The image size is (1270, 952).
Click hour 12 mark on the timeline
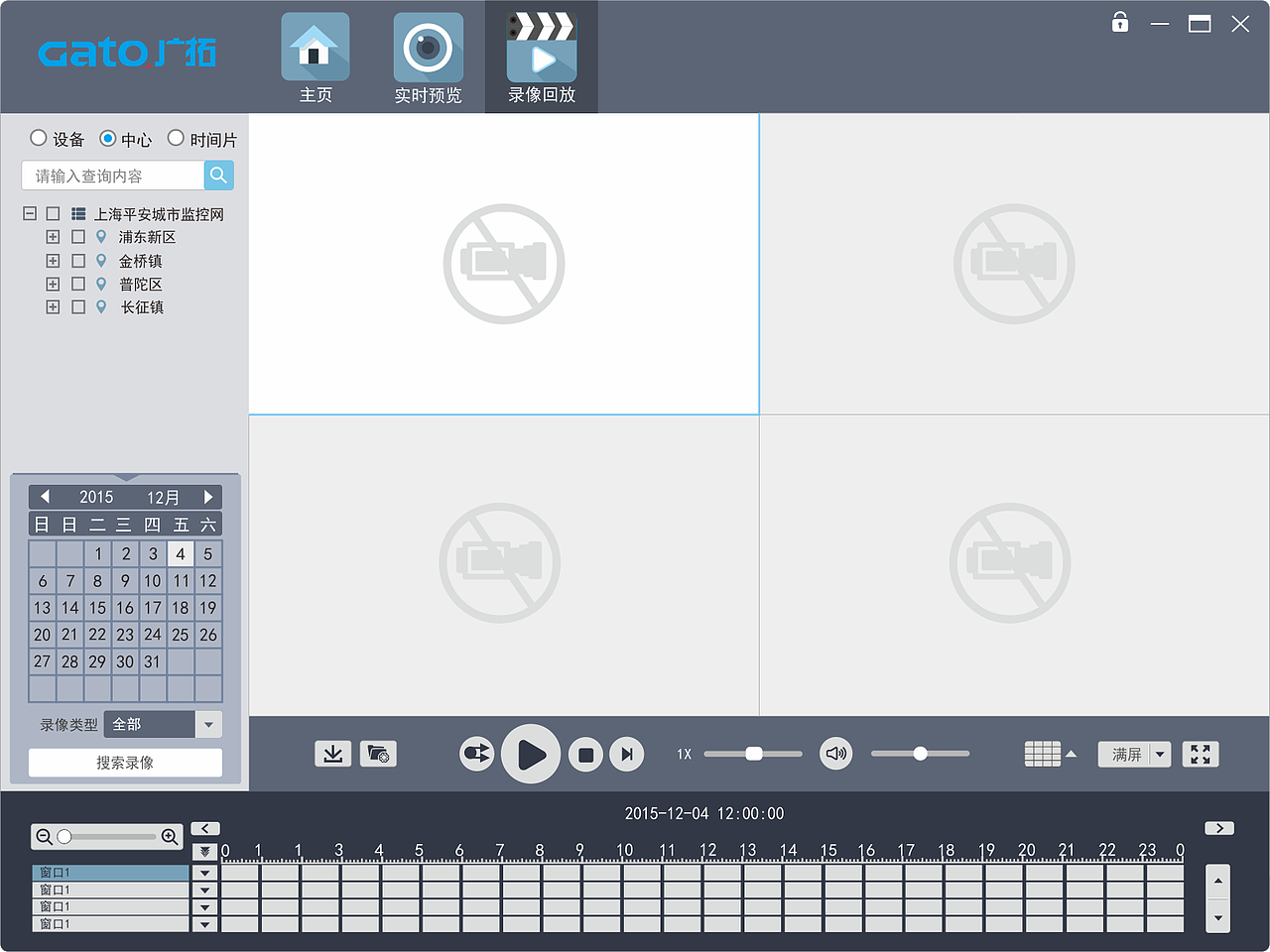[707, 851]
